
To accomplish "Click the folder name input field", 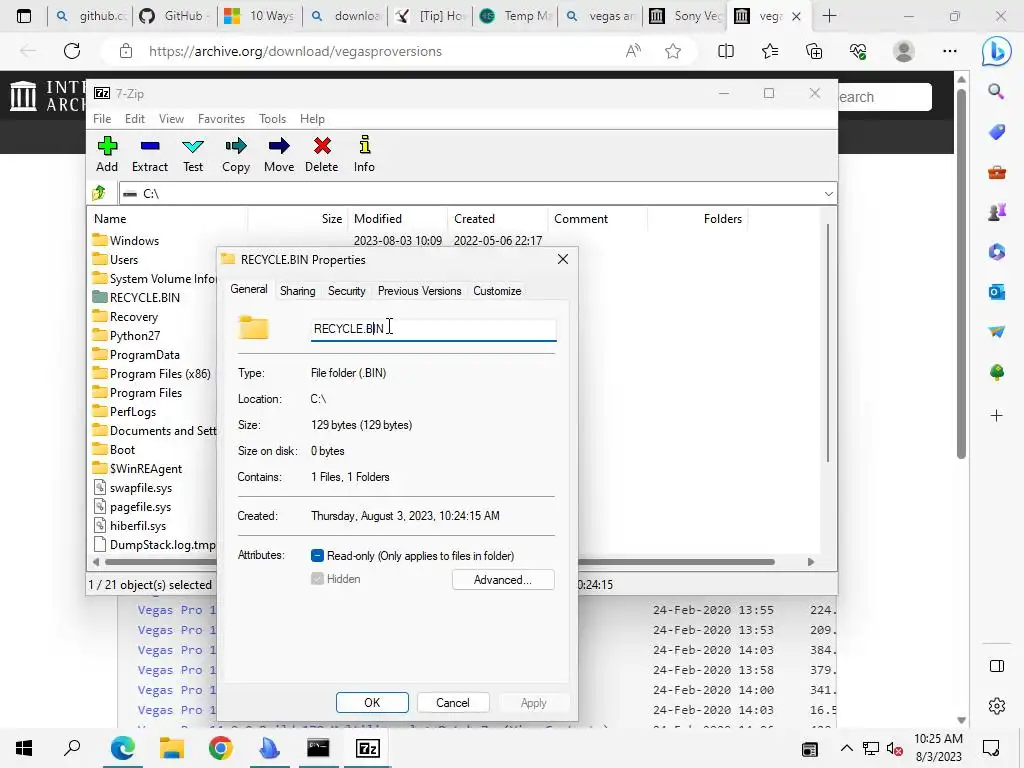I will click(x=434, y=328).
